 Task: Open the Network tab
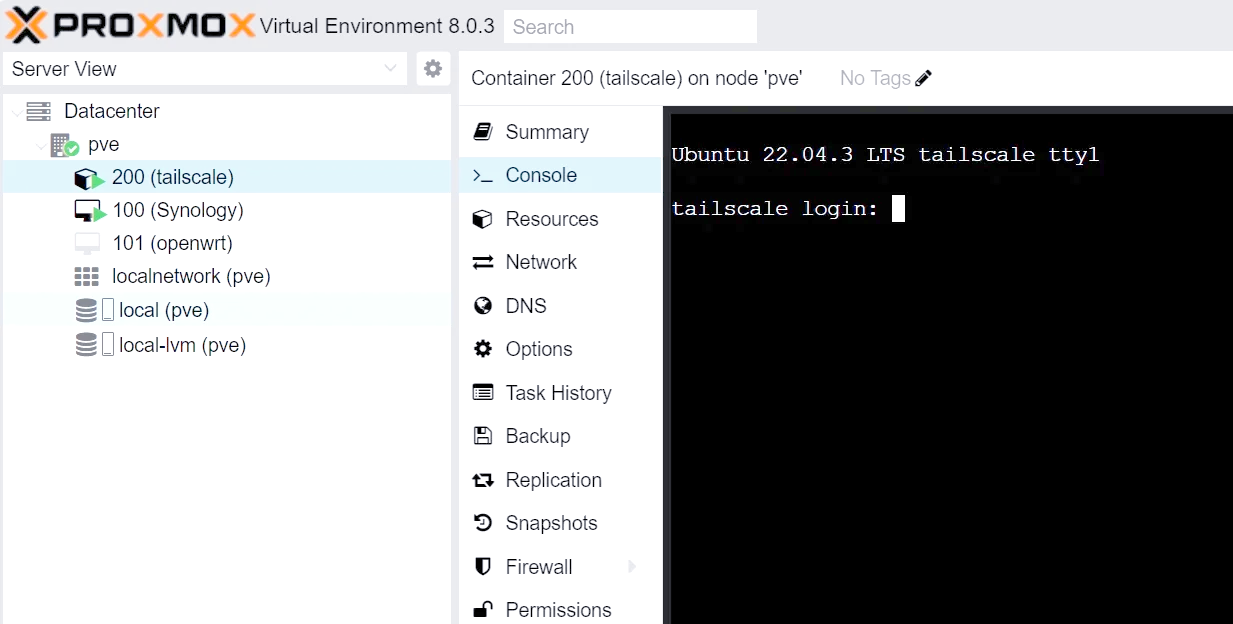pyautogui.click(x=560, y=262)
